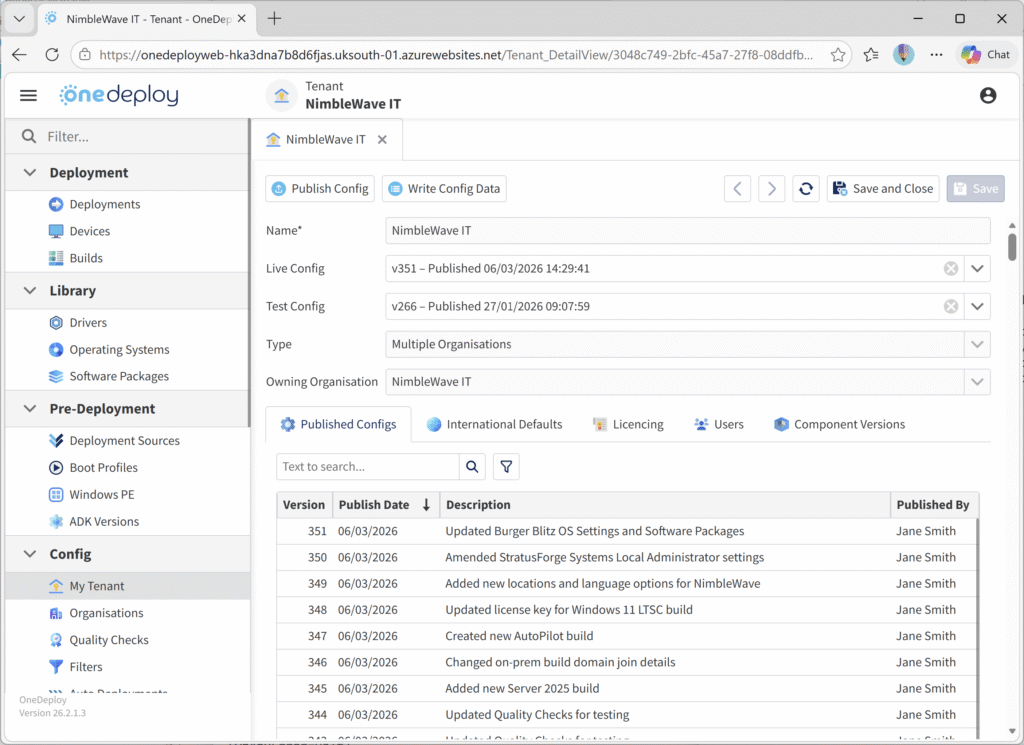Open the Copilot Chat button
This screenshot has height=745, width=1024.
click(985, 55)
